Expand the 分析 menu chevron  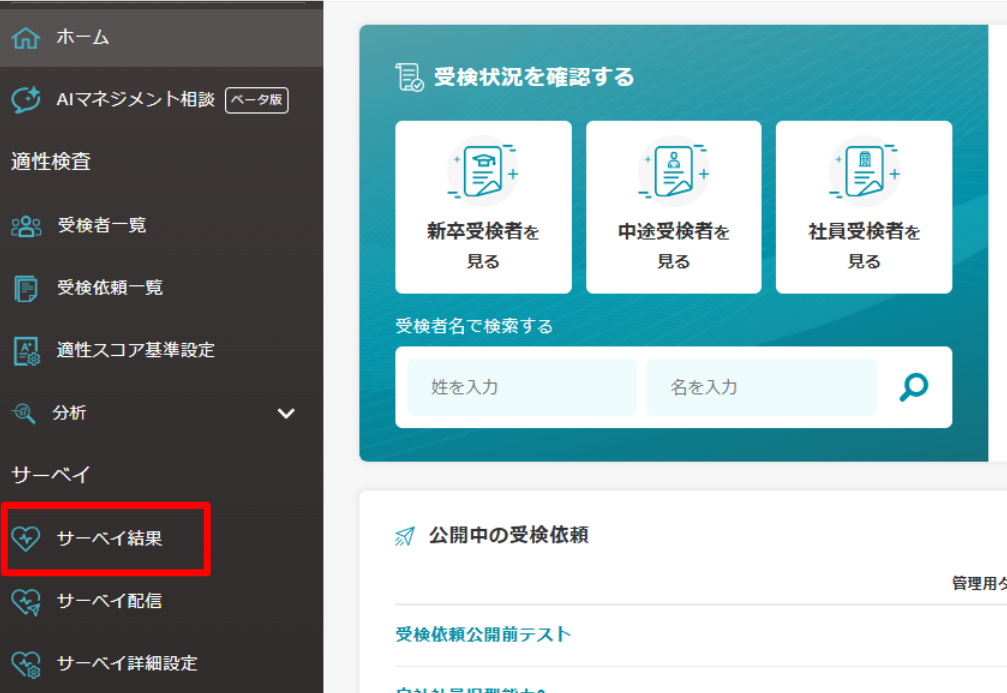tap(286, 413)
